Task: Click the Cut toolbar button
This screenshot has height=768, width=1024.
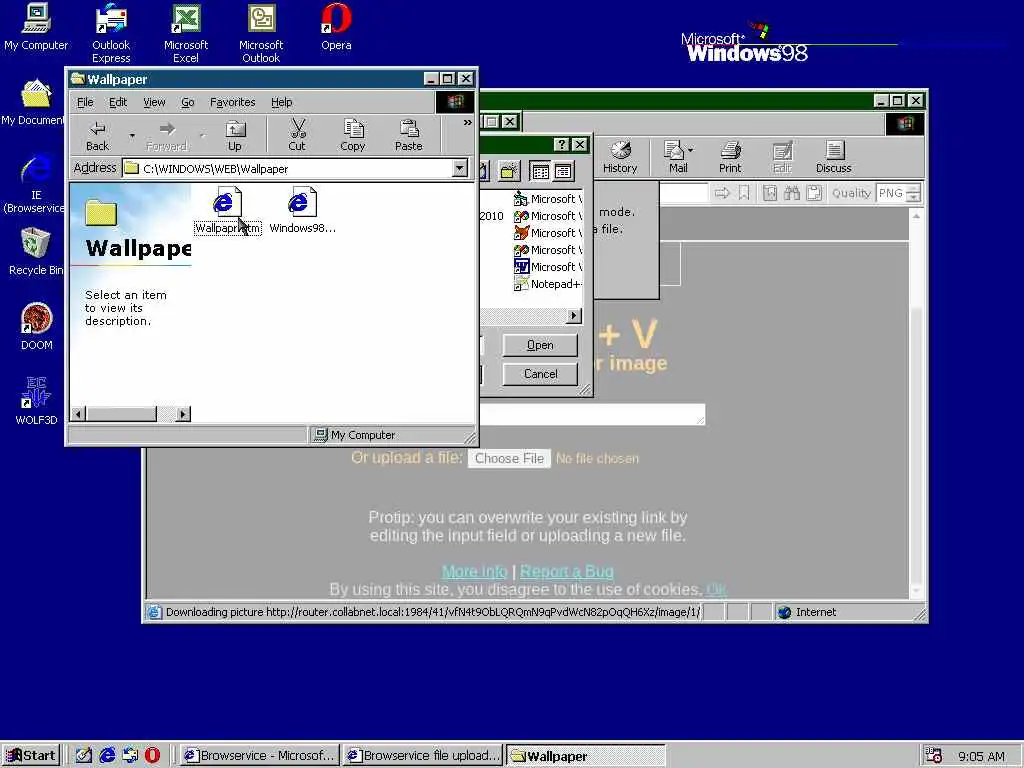Action: tap(297, 136)
